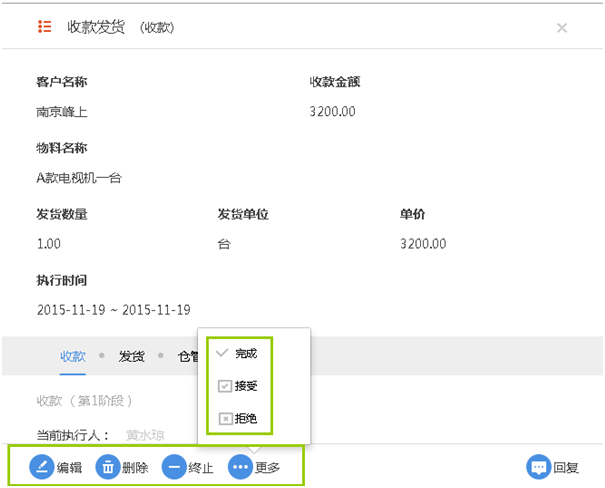Click the 单价 value 3200.00
This screenshot has height=488, width=605.
point(423,244)
